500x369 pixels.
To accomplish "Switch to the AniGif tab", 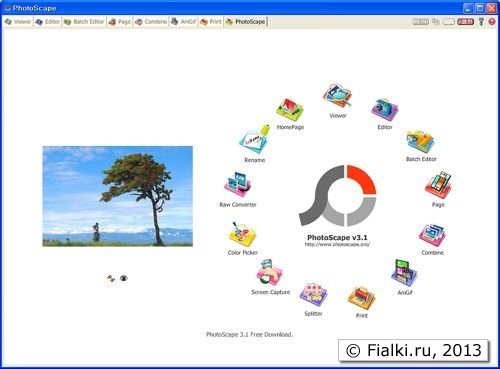I will point(183,22).
